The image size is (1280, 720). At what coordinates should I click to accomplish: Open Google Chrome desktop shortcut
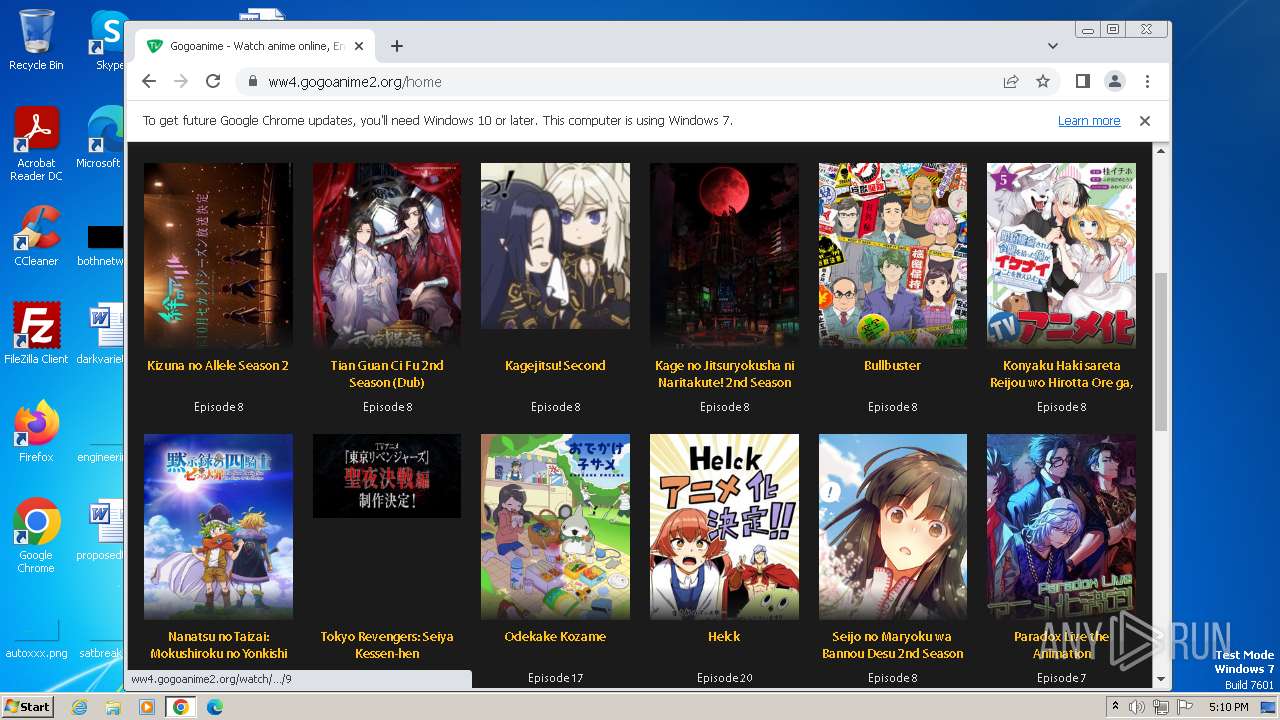36,535
